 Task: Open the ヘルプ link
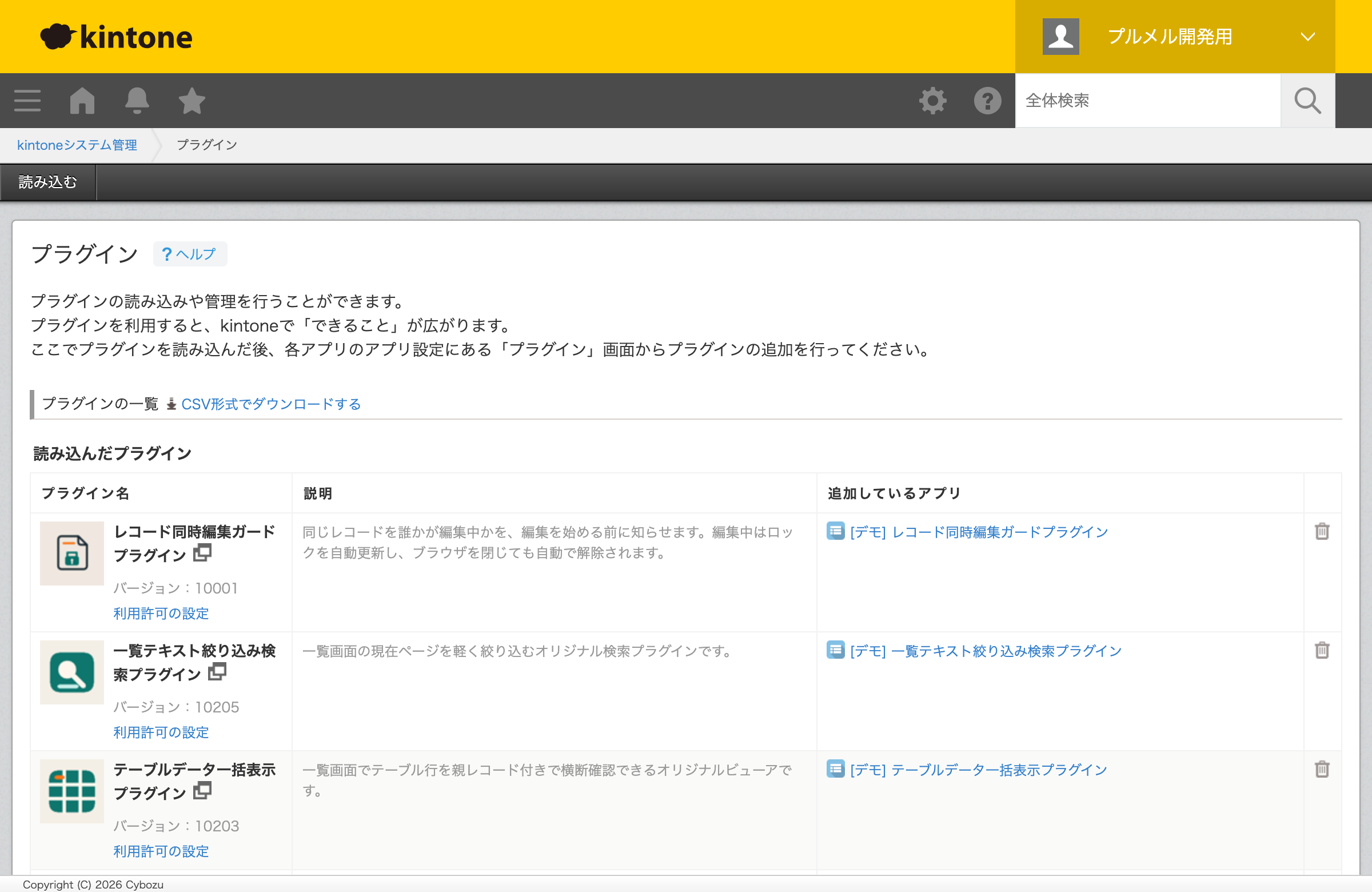pyautogui.click(x=190, y=254)
